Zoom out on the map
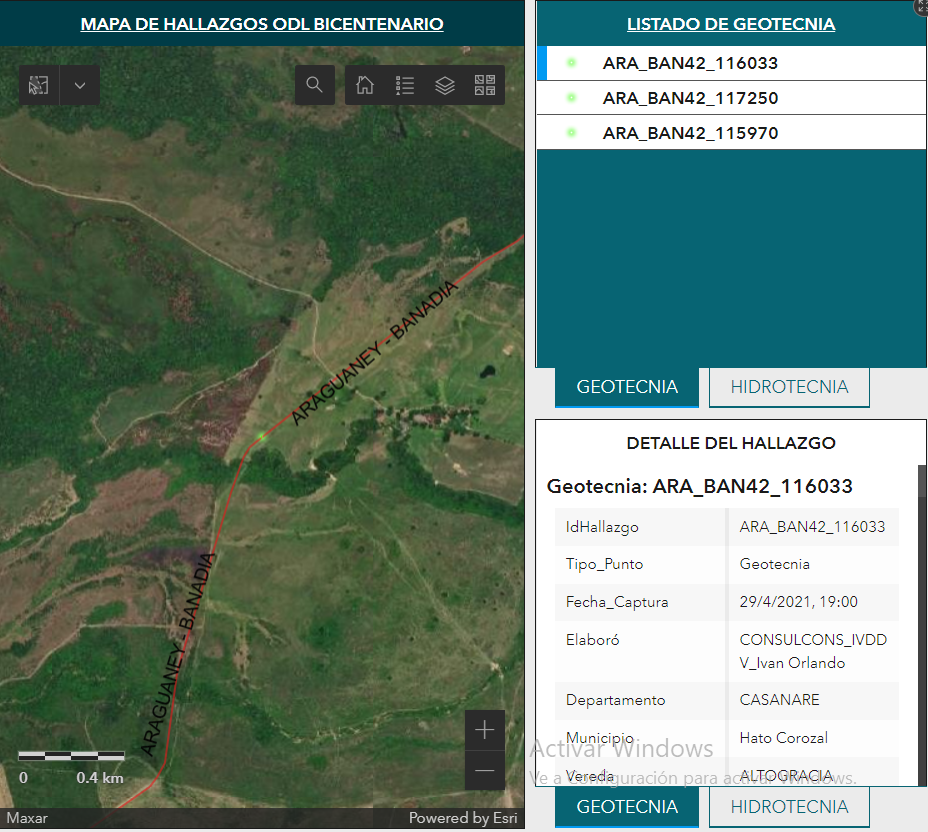Viewport: 928px width, 832px height. [485, 771]
